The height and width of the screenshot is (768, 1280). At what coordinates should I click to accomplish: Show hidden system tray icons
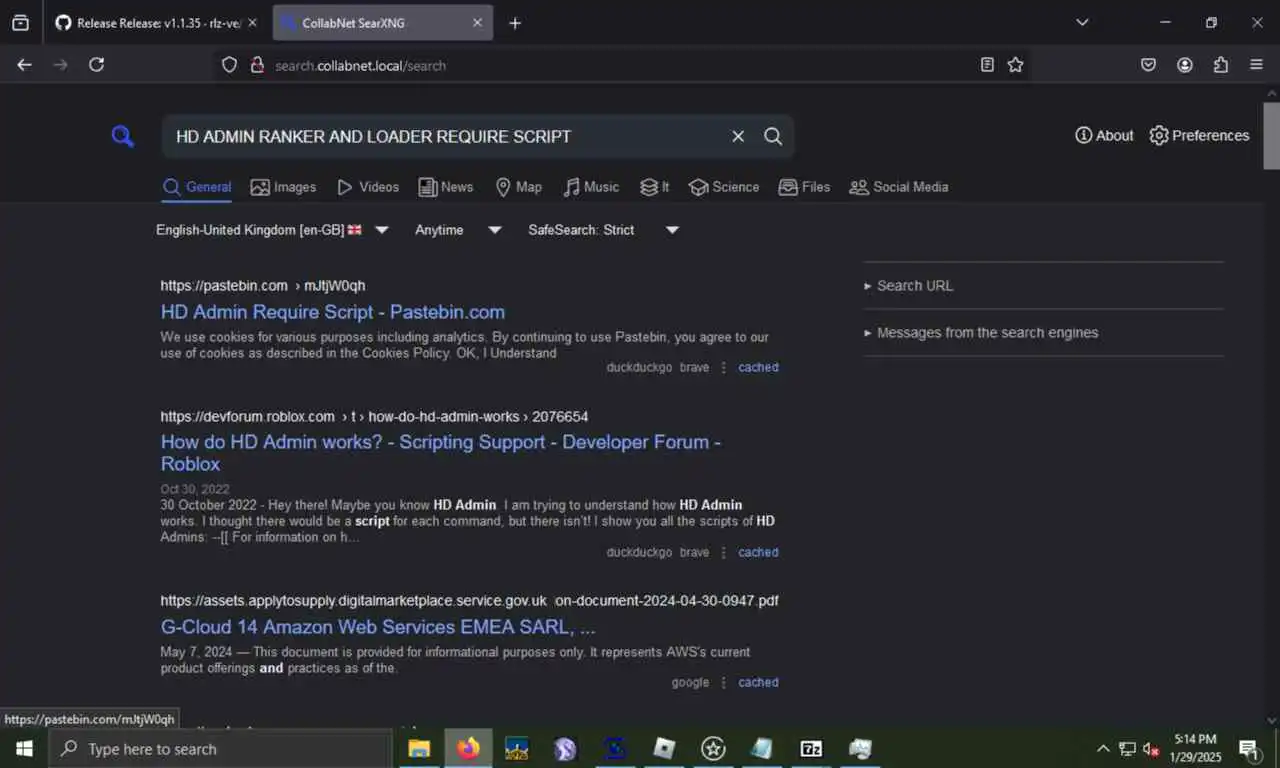[x=1103, y=749]
